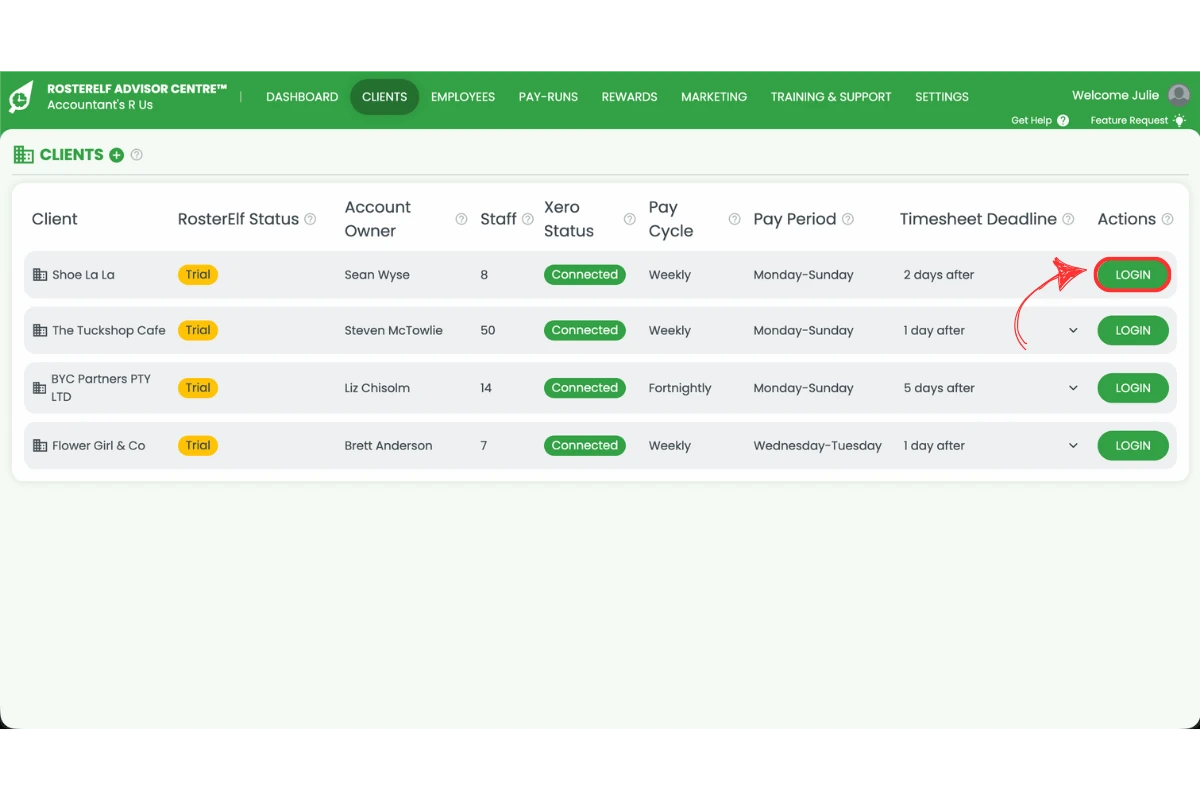This screenshot has width=1200, height=800.
Task: Click help icon next to Xero Status
Action: [x=629, y=219]
